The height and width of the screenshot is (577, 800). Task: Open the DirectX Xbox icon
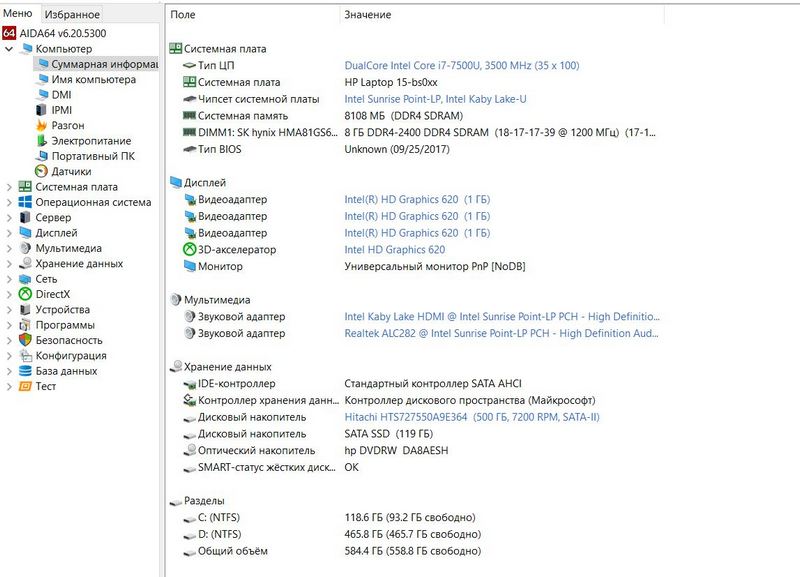click(25, 294)
